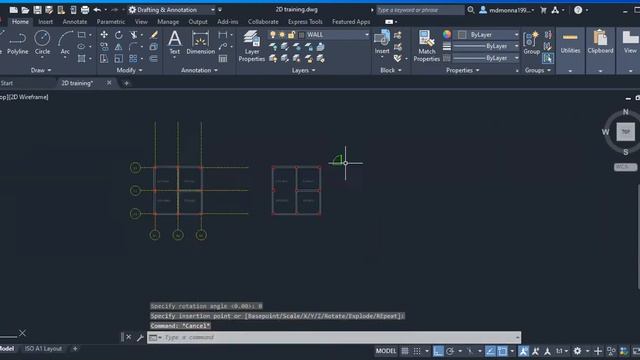Click the Array tool icon
Screen dimensions: 640x360
[133, 59]
